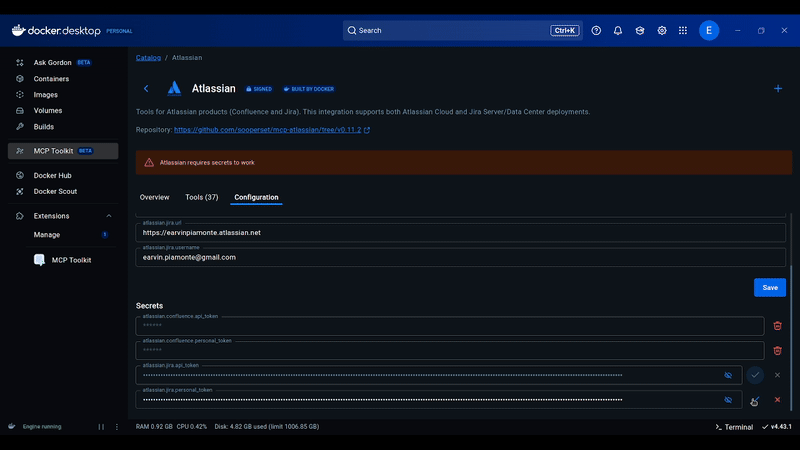The width and height of the screenshot is (800, 450).
Task: Add Atlassian server with plus icon
Action: tap(778, 89)
